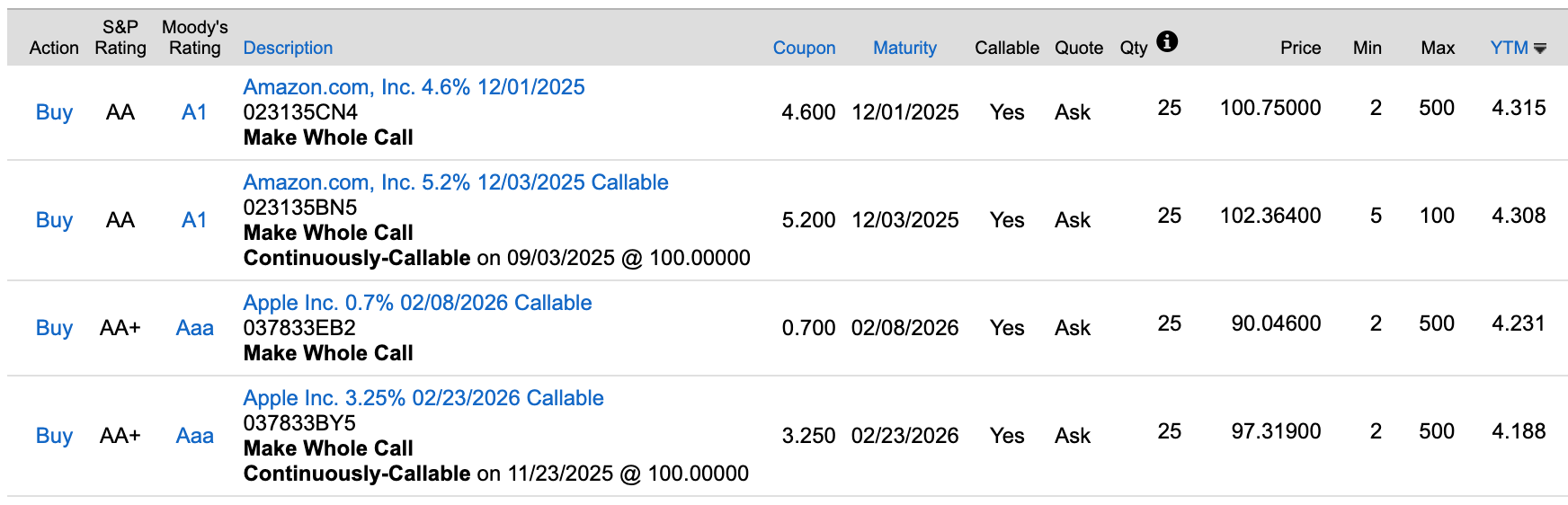The image size is (1568, 505).
Task: Sort table by Coupon column
Action: (x=804, y=48)
